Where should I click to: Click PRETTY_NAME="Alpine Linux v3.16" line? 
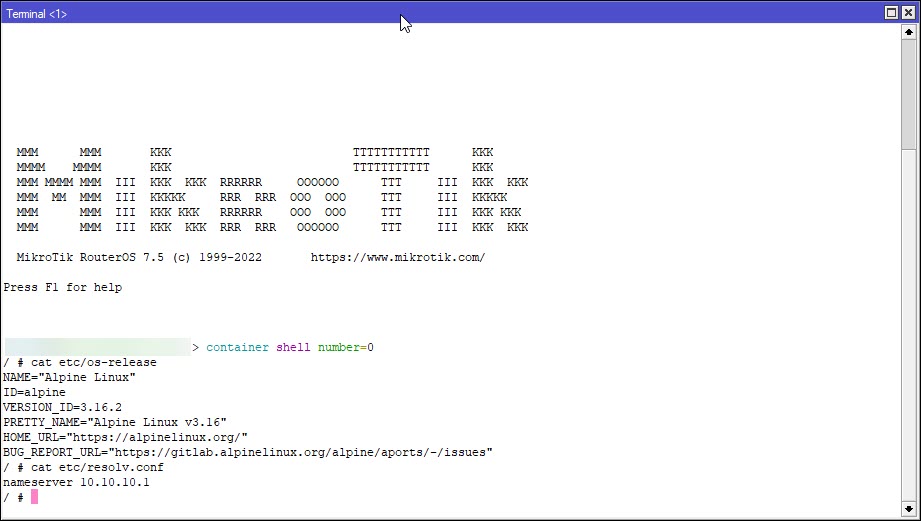(115, 422)
